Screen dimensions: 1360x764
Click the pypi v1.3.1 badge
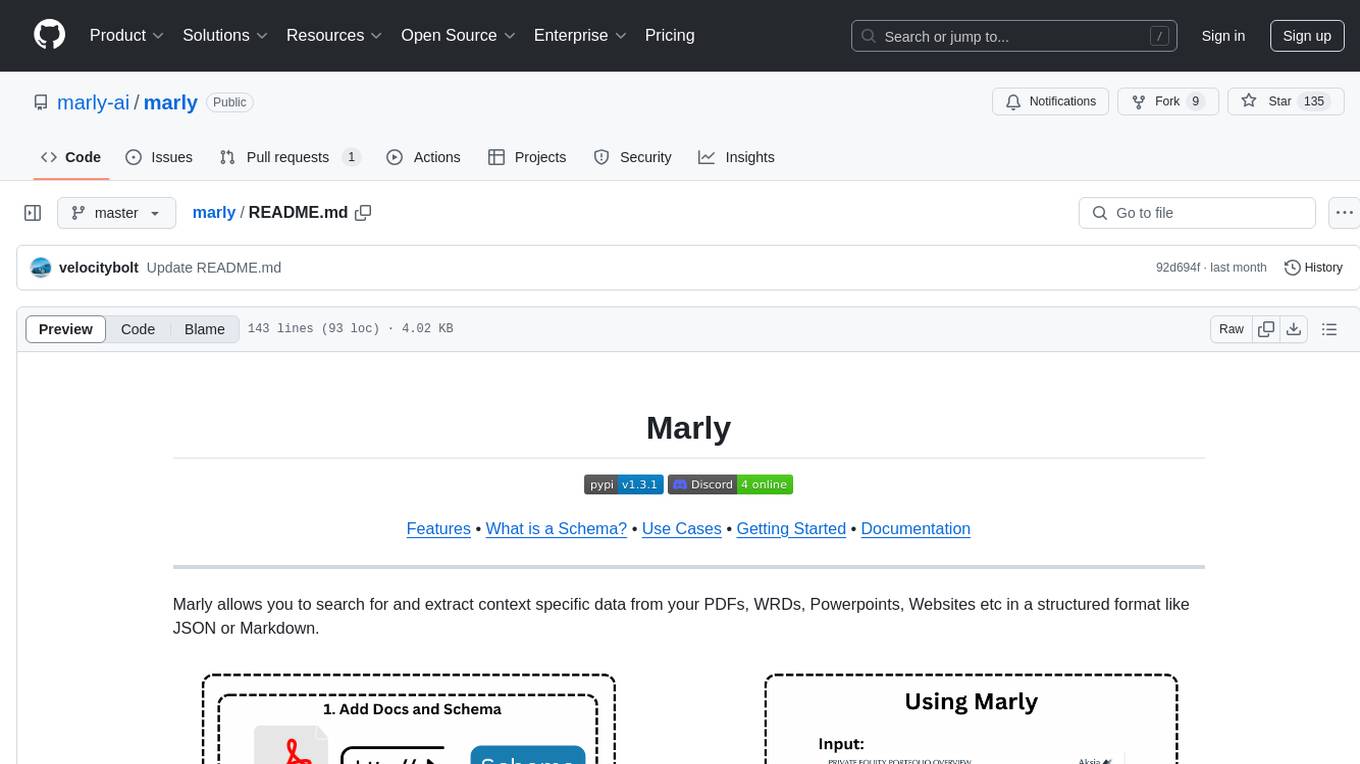pos(623,484)
